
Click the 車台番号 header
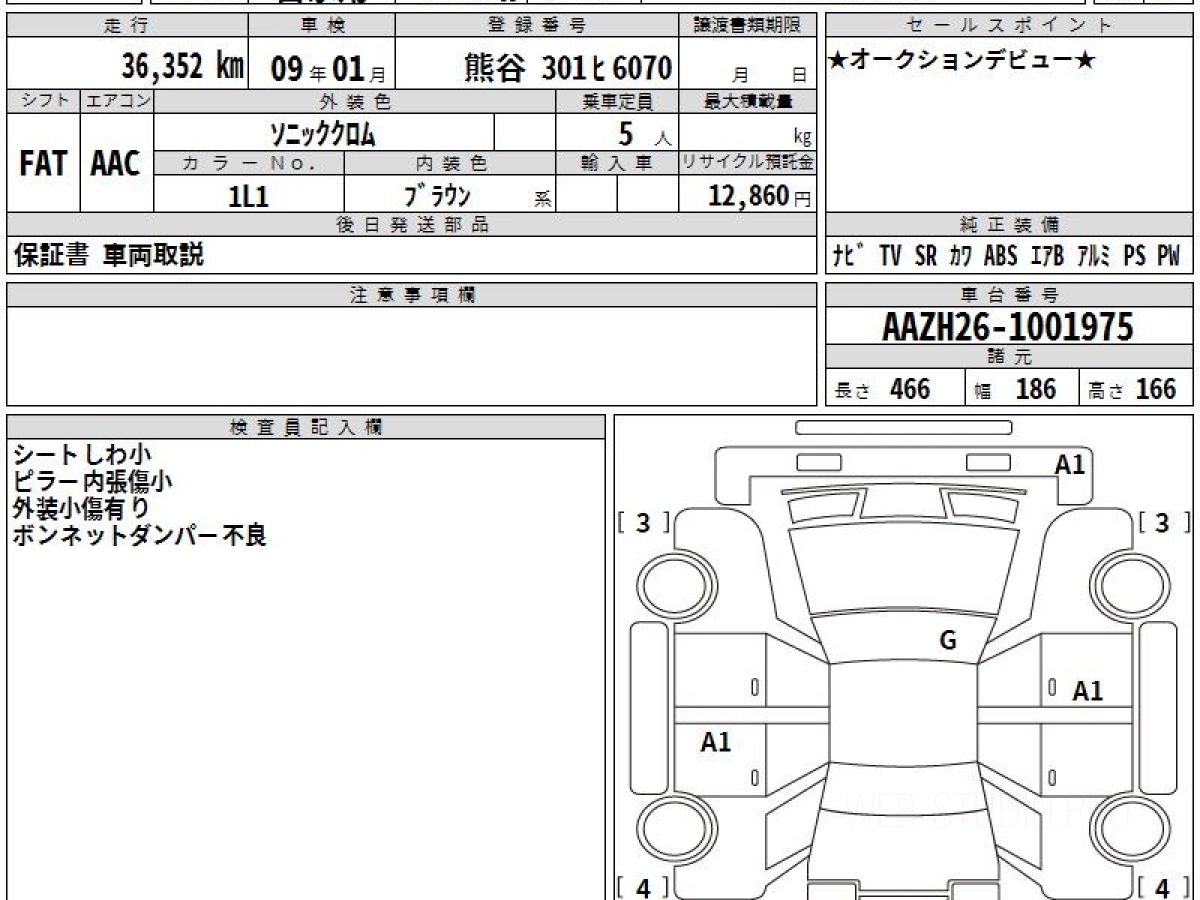(1009, 295)
